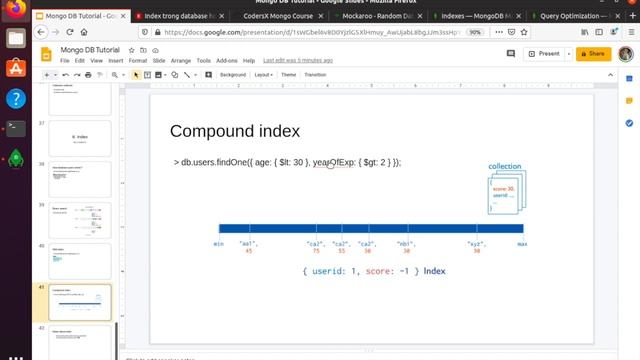
Task: Open the Google Slides home logo
Action: (46, 54)
